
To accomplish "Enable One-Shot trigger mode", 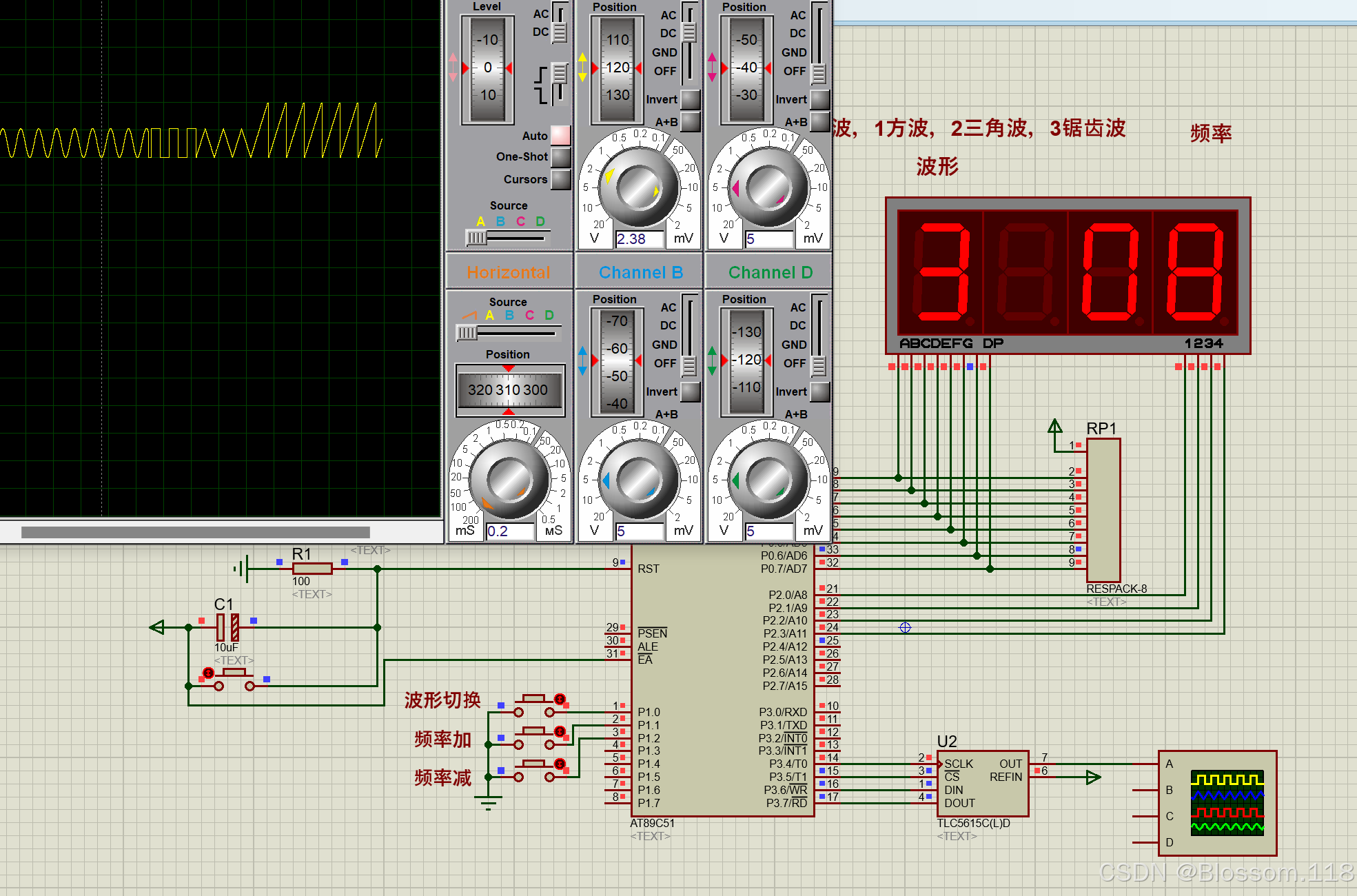I will [x=560, y=157].
